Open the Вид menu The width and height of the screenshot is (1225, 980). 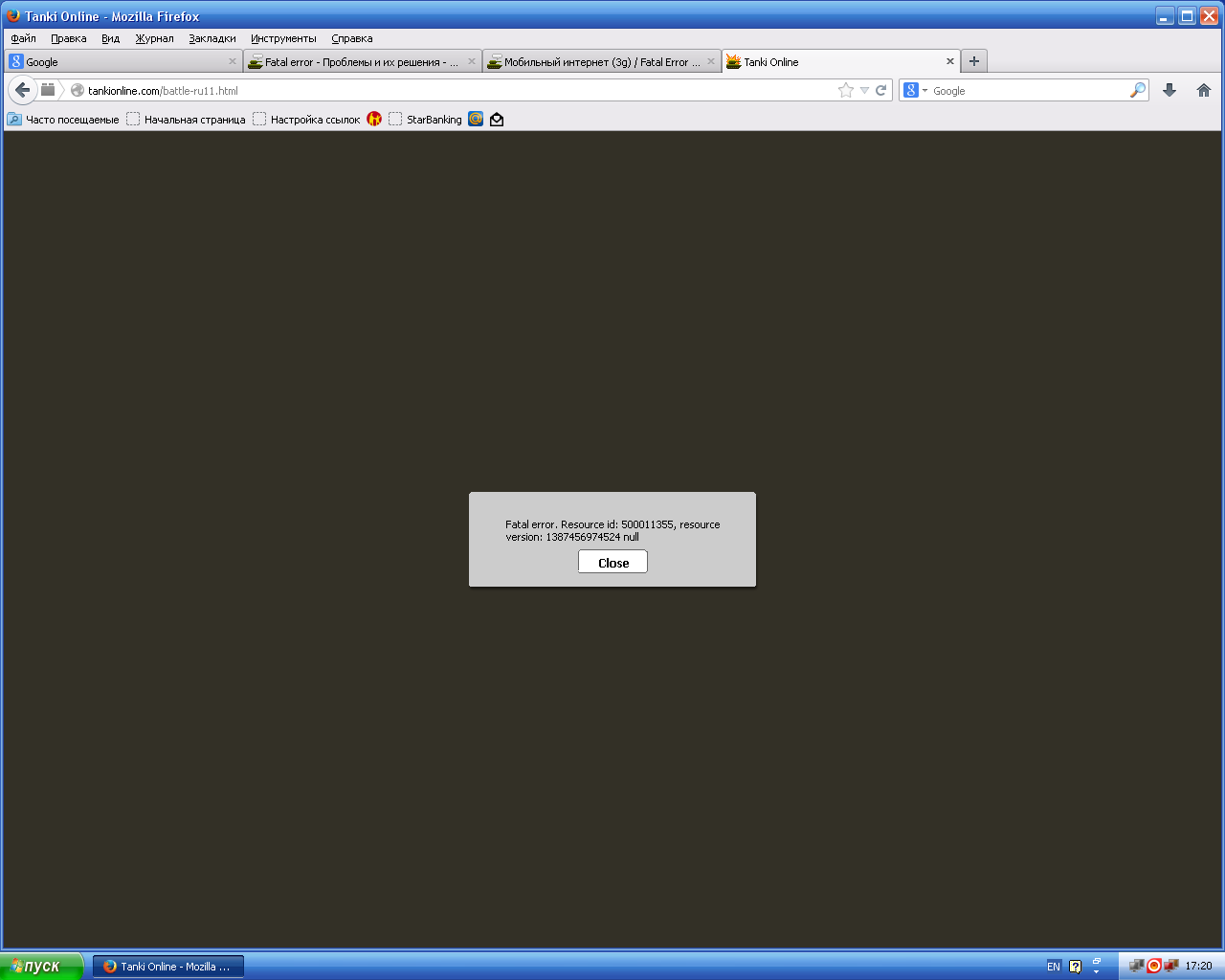pyautogui.click(x=110, y=38)
